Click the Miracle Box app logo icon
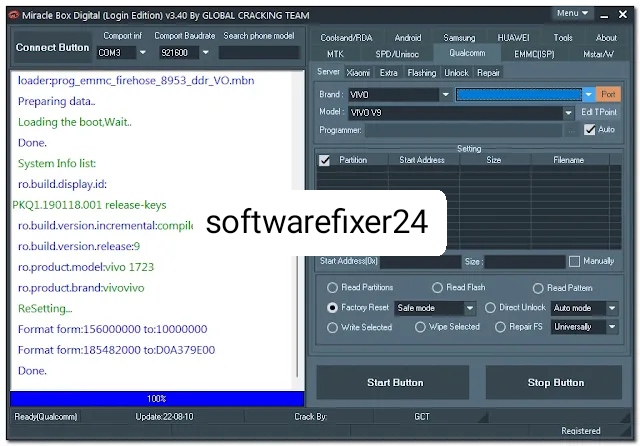The height and width of the screenshot is (446, 640). click(14, 16)
